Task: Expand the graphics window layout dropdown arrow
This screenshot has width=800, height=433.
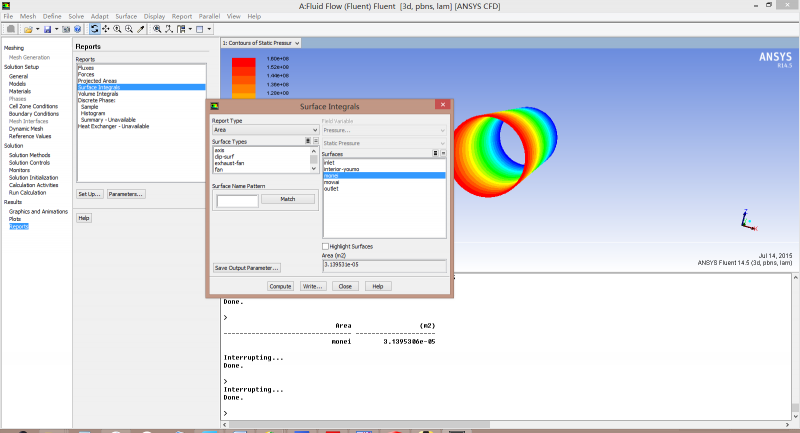Action: coord(209,30)
